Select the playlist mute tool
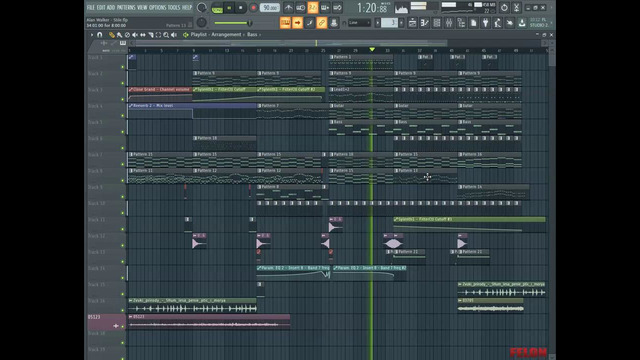The width and height of the screenshot is (640, 360). tap(135, 35)
